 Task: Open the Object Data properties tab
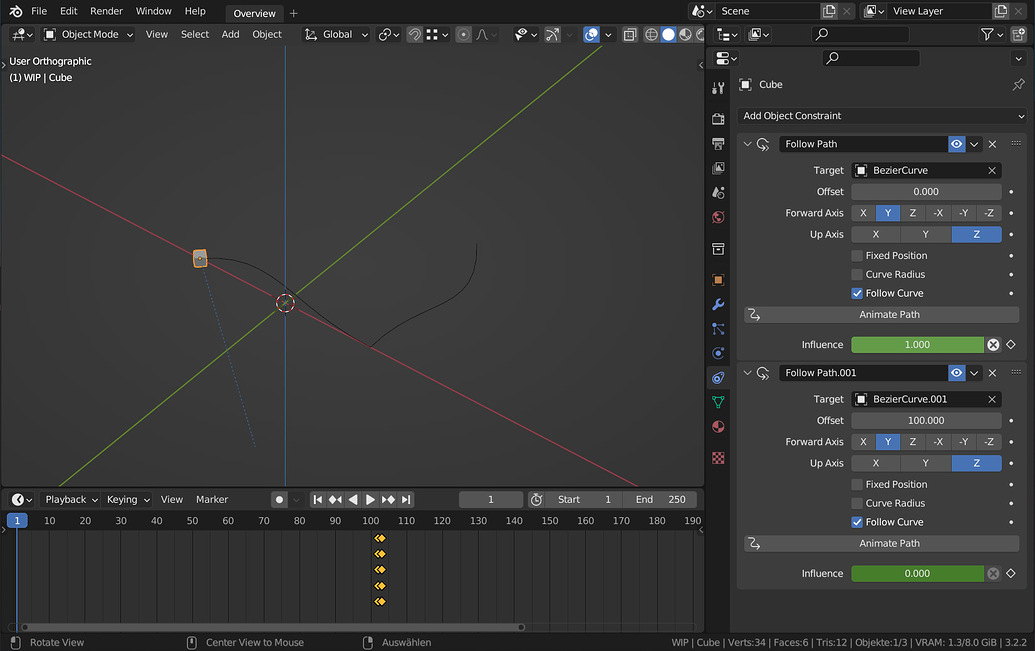coord(718,402)
